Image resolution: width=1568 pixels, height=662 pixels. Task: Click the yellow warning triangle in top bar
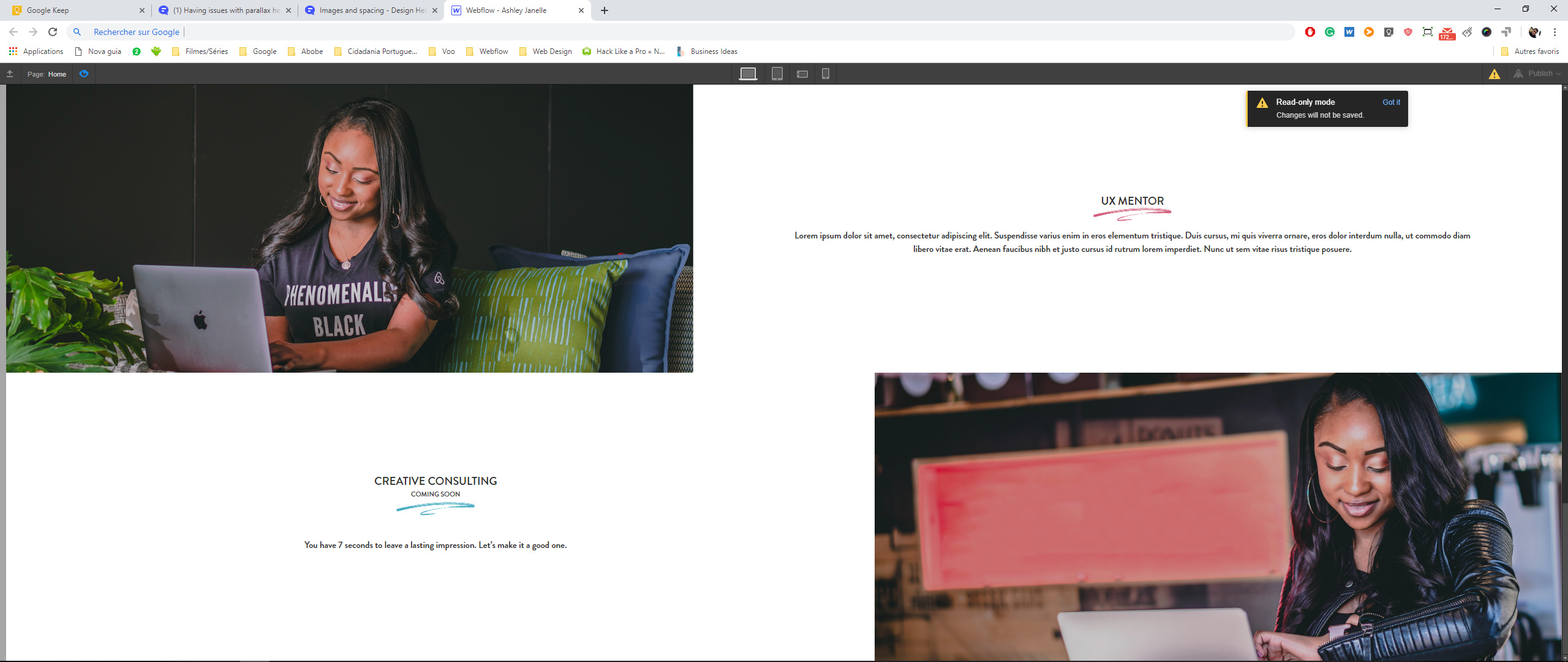[1494, 74]
